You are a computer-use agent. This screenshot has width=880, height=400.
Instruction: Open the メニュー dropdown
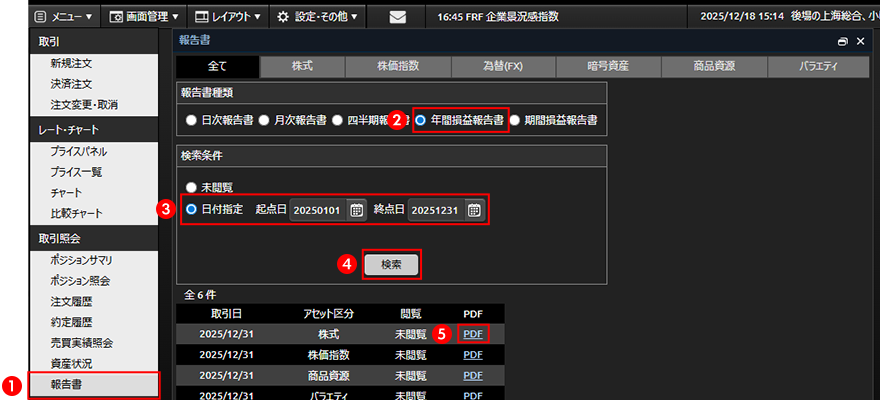64,17
